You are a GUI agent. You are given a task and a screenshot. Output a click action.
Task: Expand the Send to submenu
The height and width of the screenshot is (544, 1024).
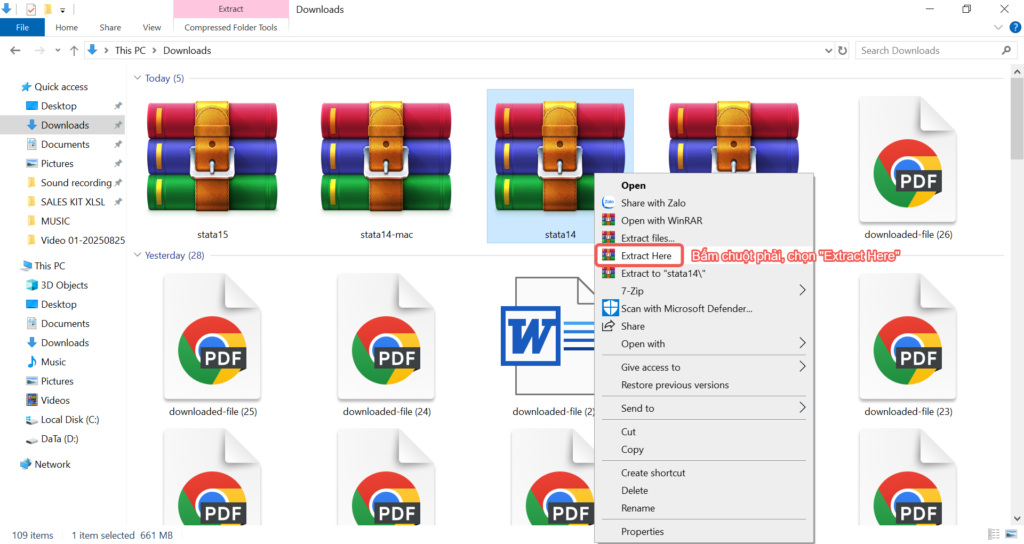click(802, 408)
